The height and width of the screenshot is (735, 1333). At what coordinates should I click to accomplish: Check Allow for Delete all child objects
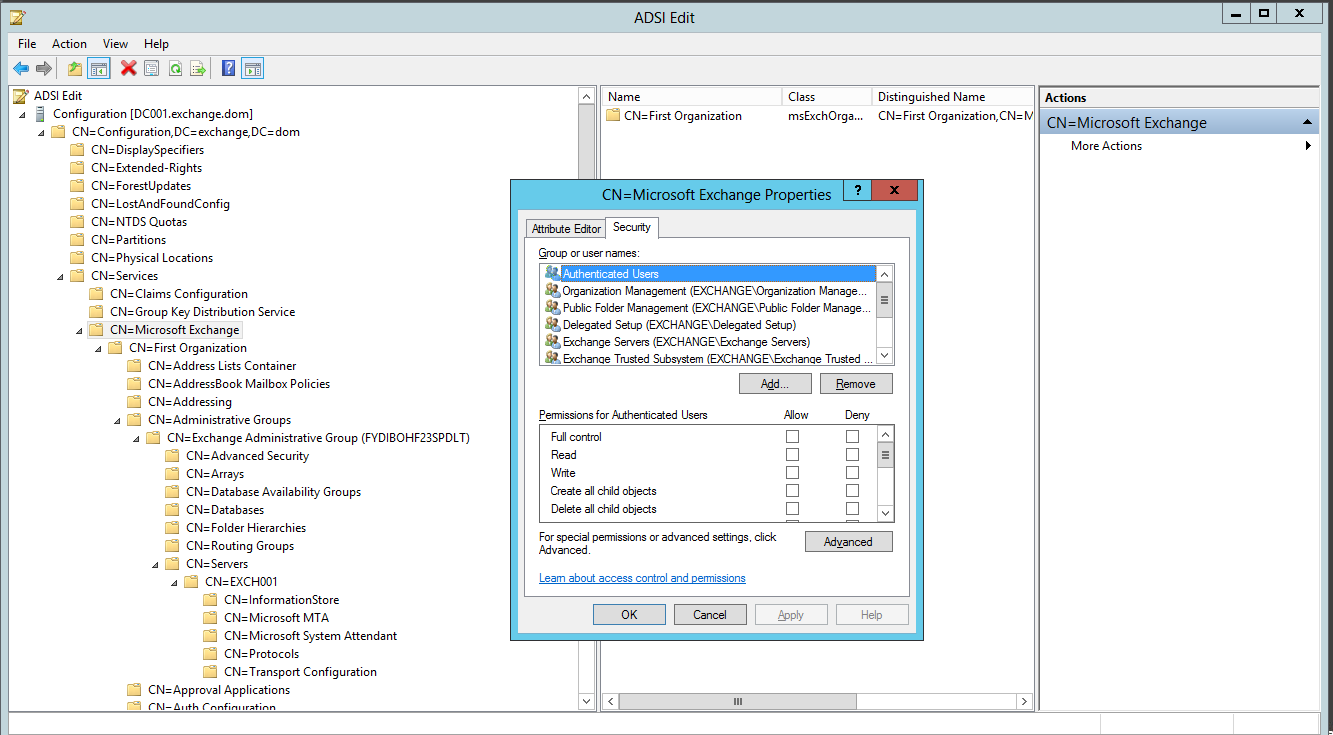click(x=792, y=509)
